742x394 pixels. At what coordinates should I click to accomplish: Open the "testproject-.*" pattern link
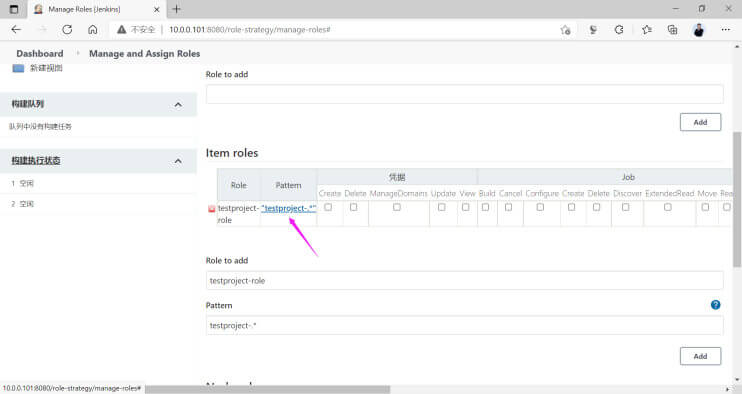tap(289, 208)
